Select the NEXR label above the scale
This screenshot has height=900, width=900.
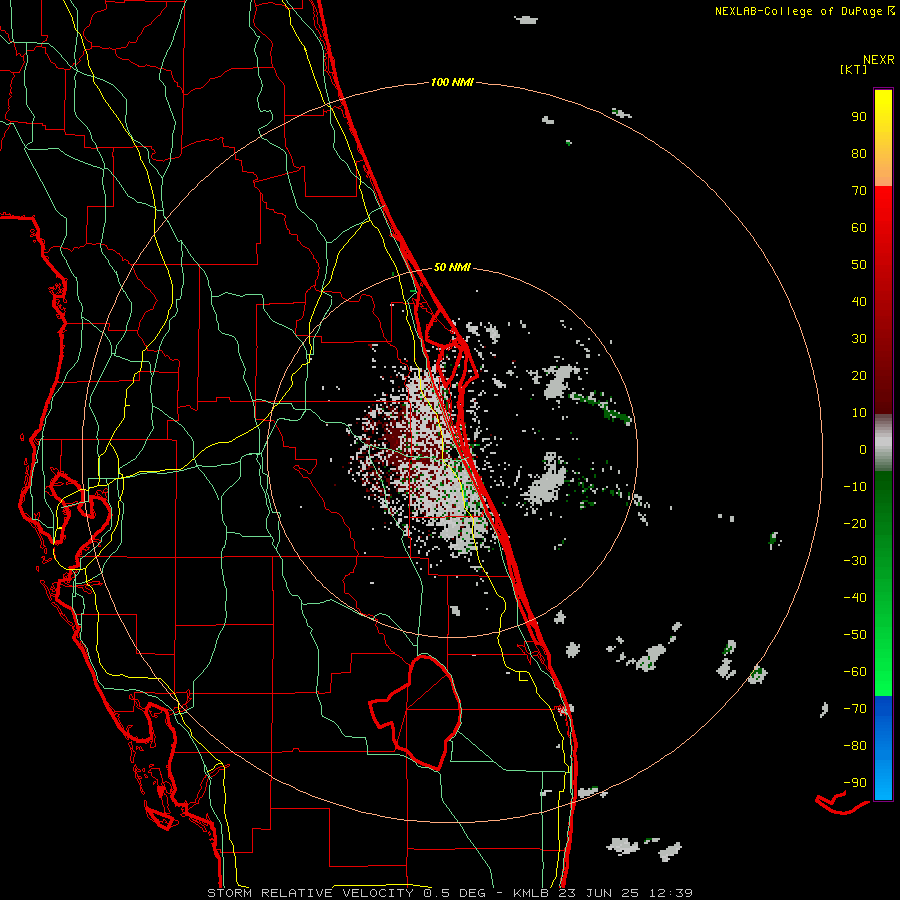[879, 60]
